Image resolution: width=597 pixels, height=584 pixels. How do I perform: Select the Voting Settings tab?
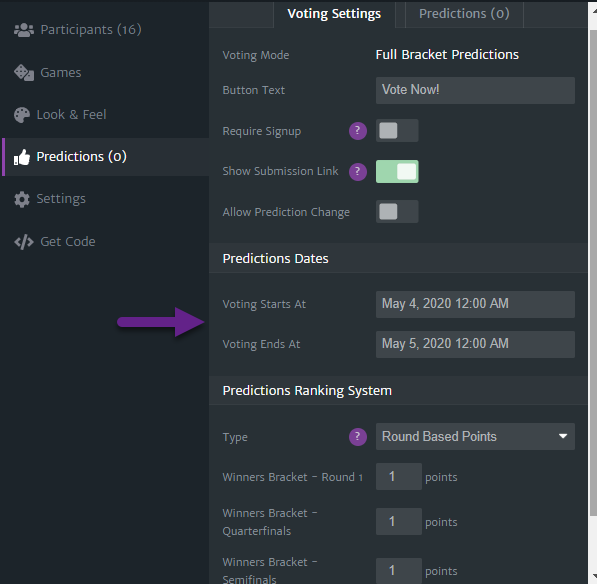pyautogui.click(x=334, y=14)
